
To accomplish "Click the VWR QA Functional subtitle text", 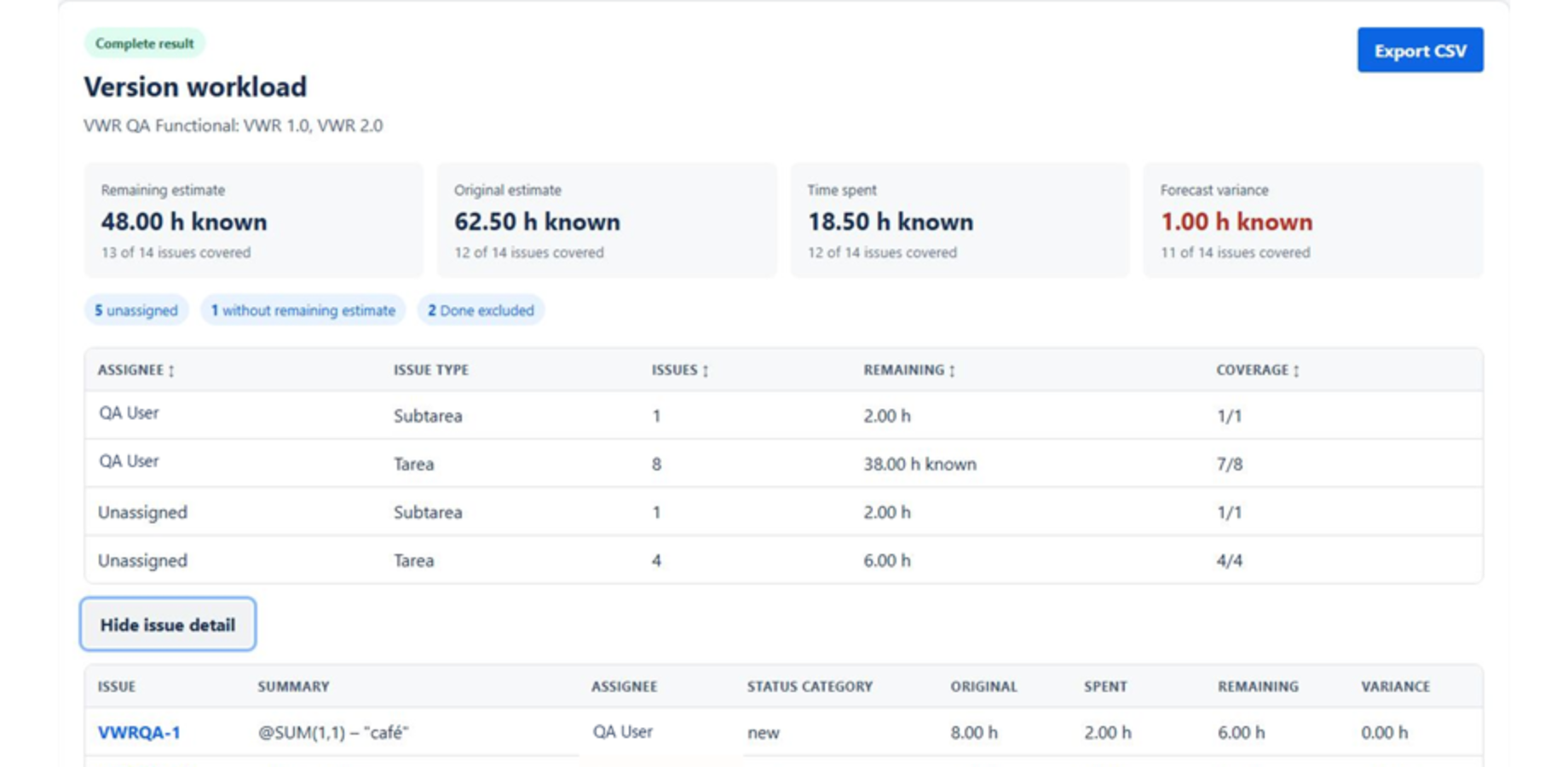I will click(x=233, y=125).
